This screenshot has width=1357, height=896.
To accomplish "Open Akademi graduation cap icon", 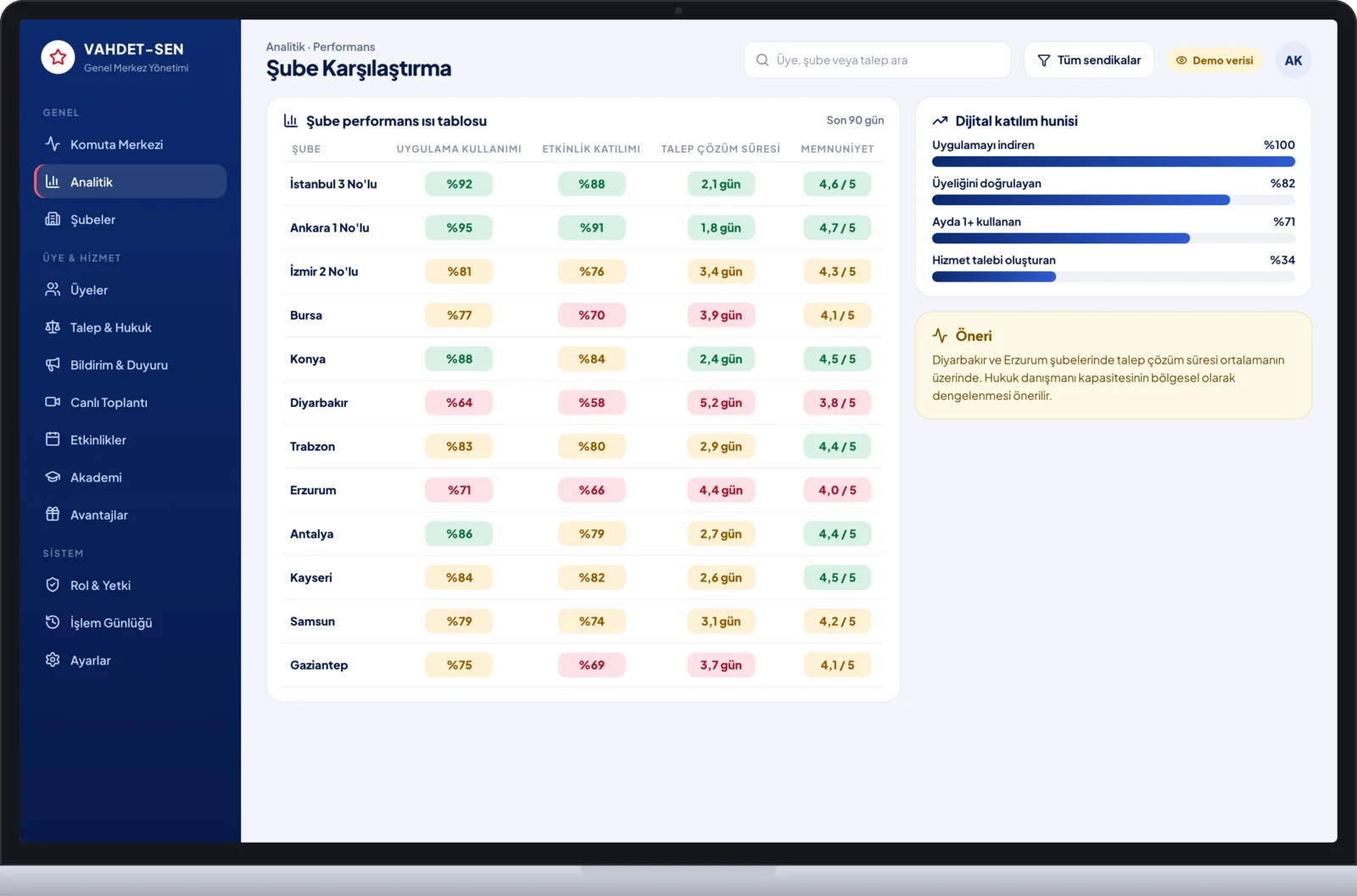I will (x=53, y=476).
